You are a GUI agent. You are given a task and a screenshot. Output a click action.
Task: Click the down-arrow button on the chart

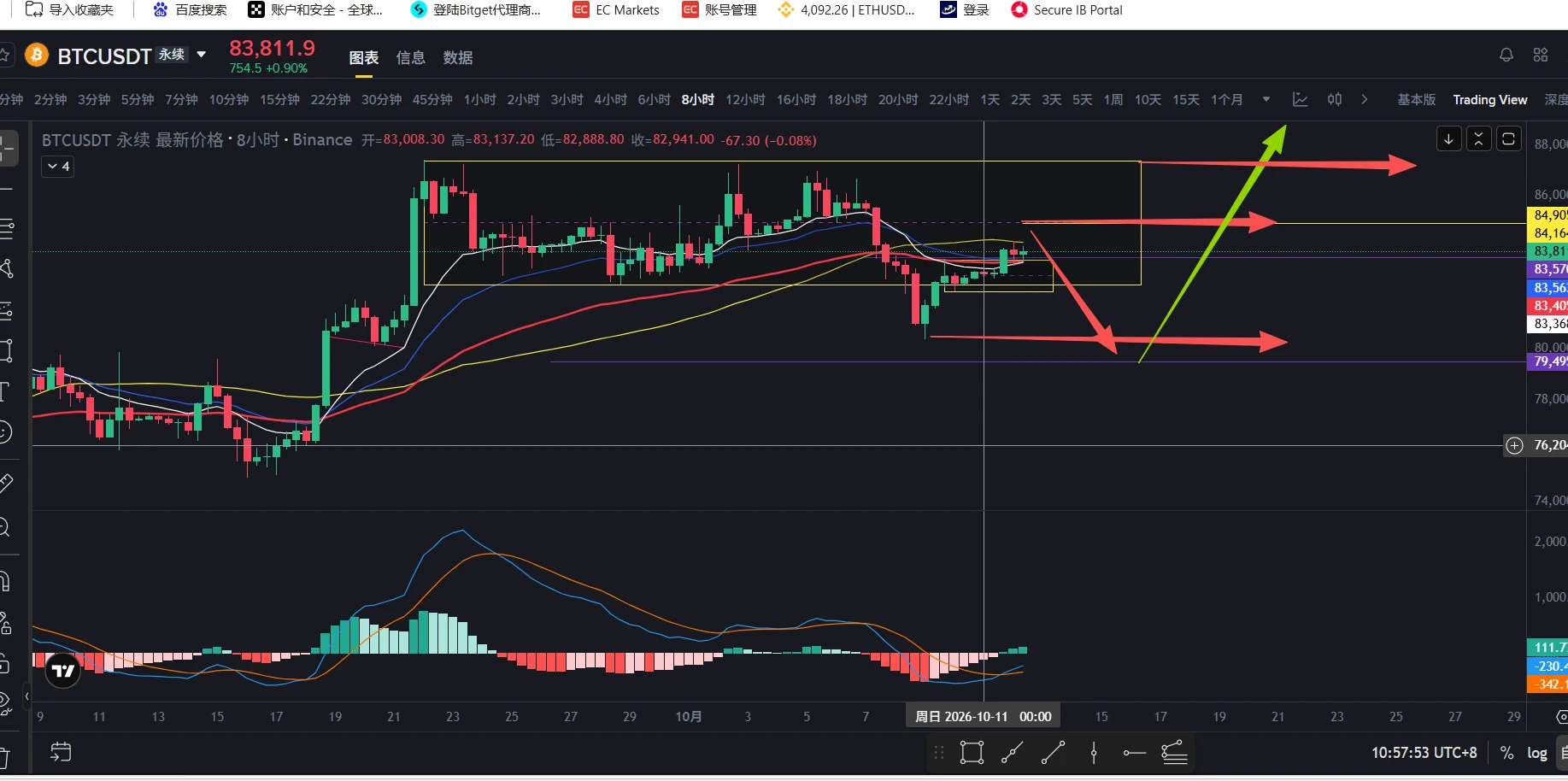tap(1448, 138)
